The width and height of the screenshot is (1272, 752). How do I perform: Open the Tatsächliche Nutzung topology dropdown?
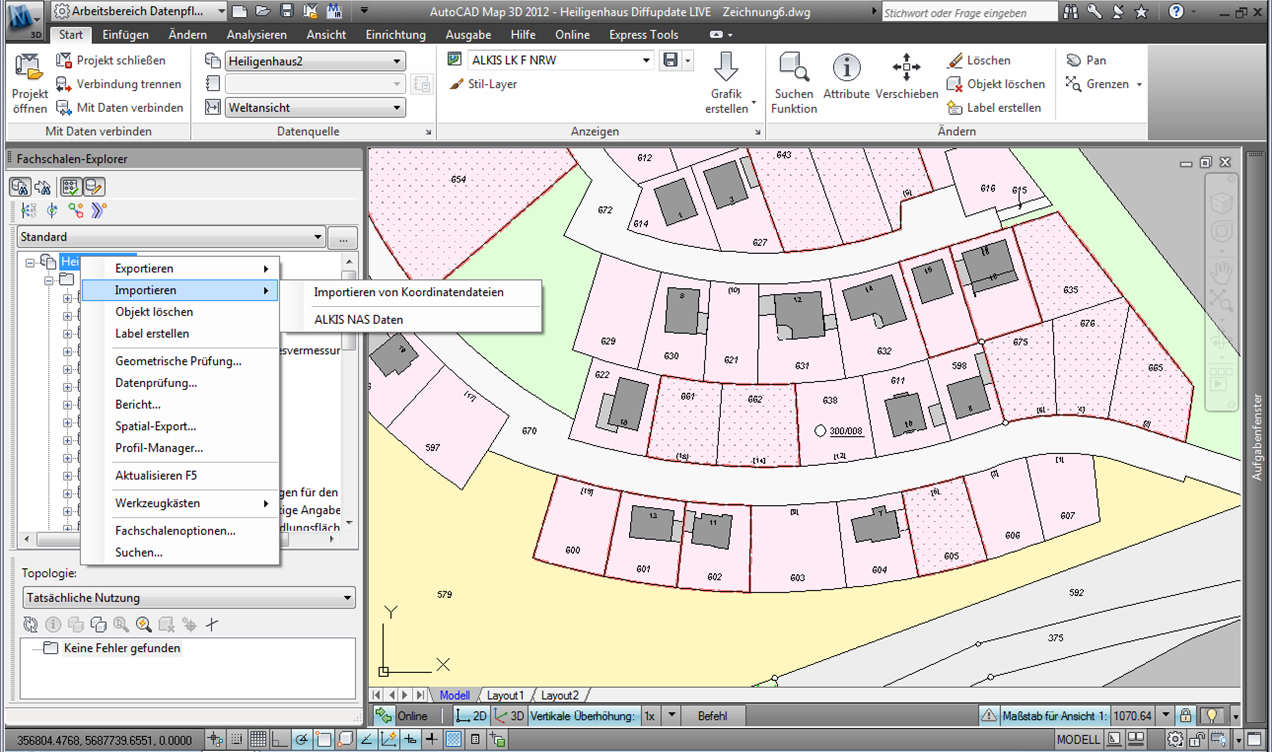(348, 597)
